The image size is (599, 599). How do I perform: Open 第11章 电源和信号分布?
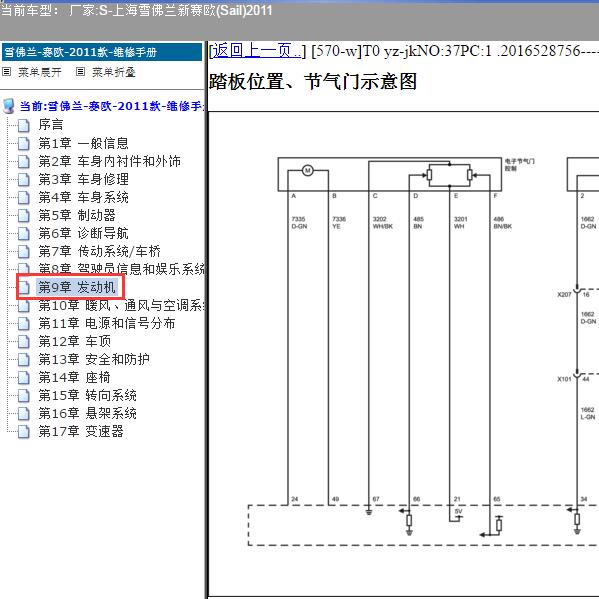(x=107, y=323)
